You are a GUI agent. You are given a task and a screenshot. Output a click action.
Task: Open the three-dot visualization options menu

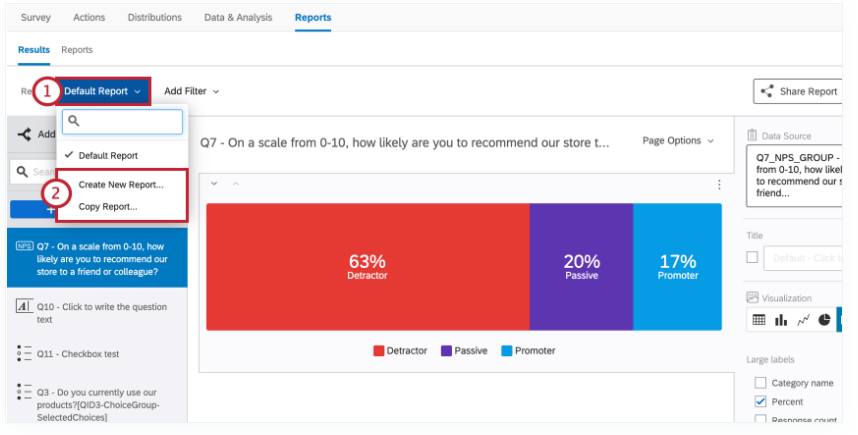point(718,185)
